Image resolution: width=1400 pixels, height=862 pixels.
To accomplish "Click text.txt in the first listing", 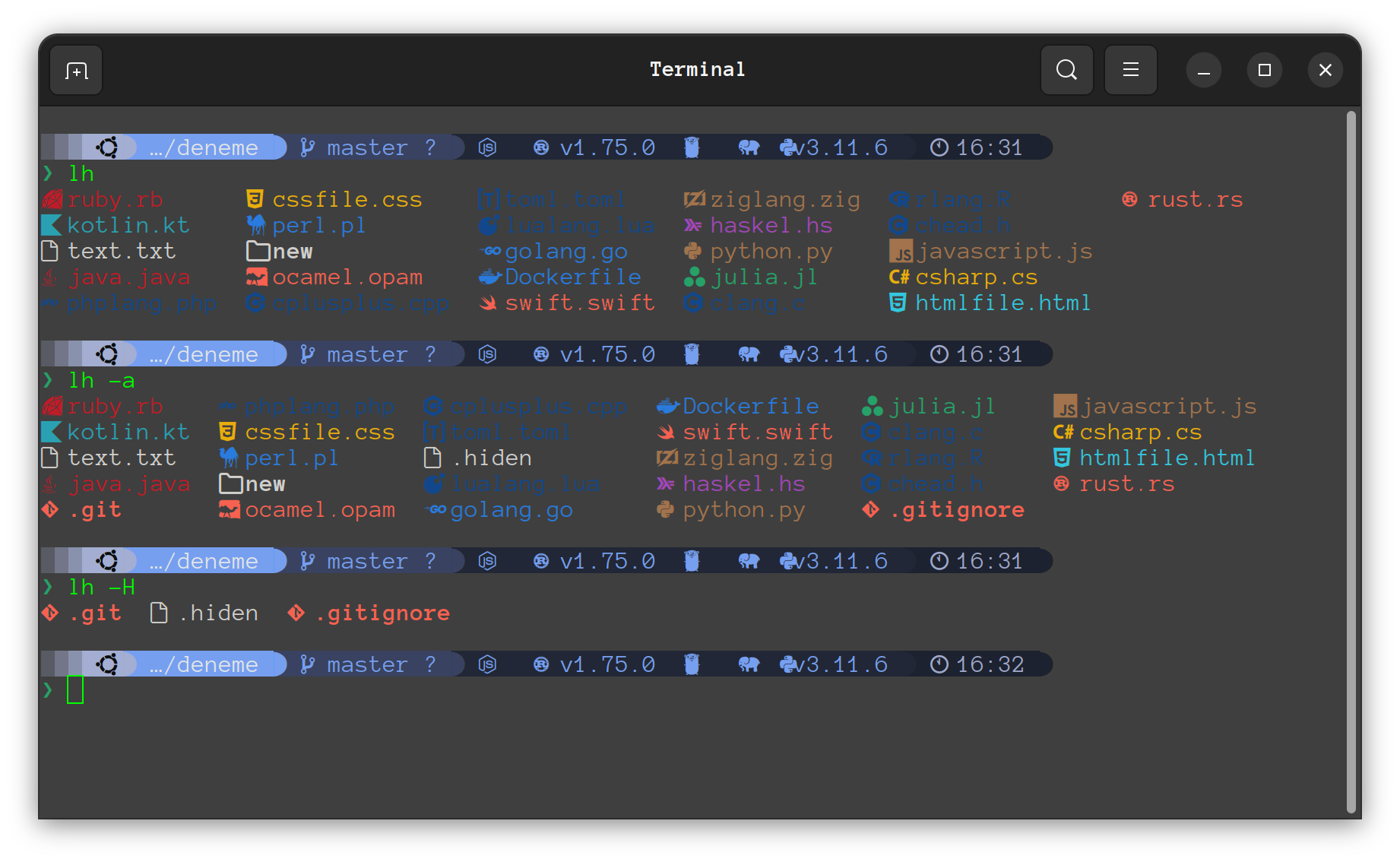I will click(x=122, y=251).
